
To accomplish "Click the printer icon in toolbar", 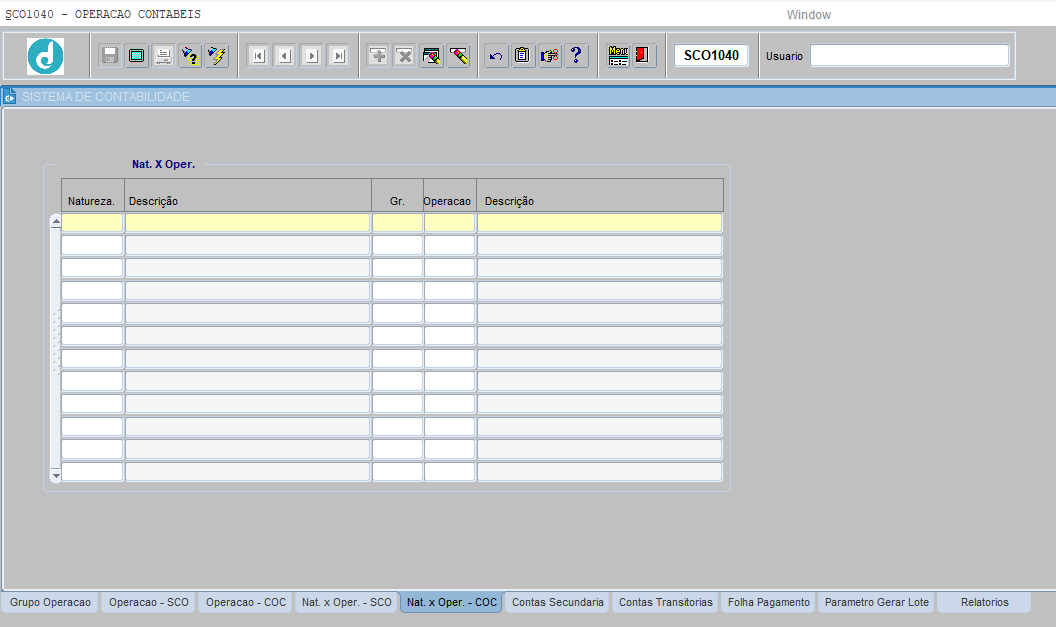I will tap(163, 56).
